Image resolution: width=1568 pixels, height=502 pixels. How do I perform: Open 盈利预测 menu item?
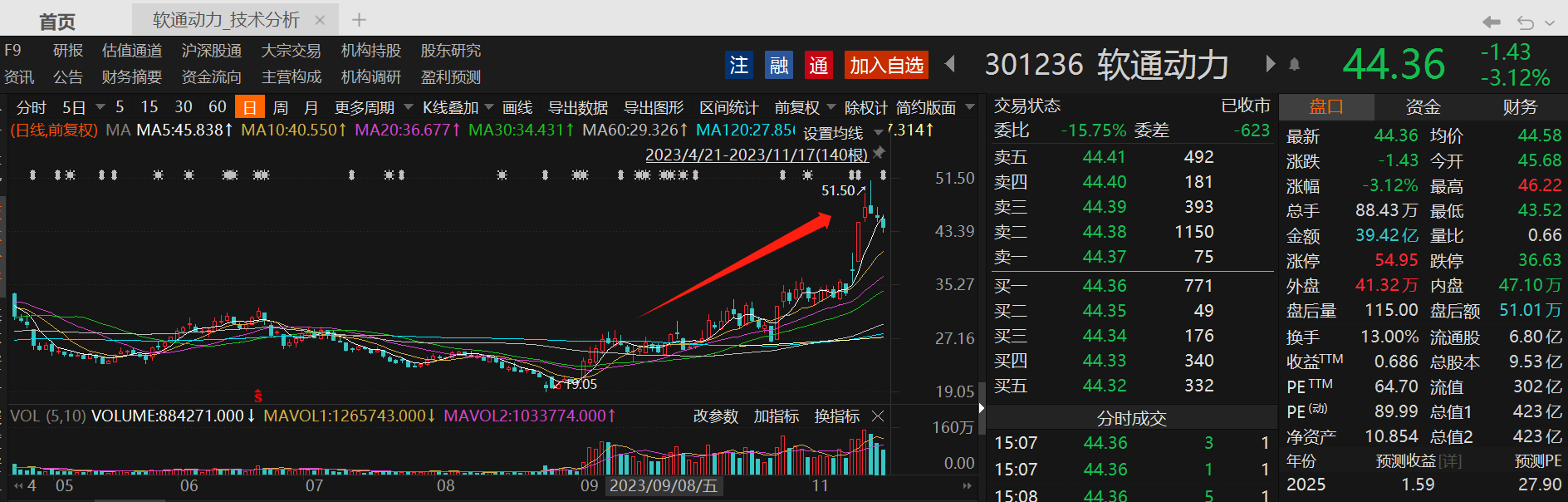451,77
